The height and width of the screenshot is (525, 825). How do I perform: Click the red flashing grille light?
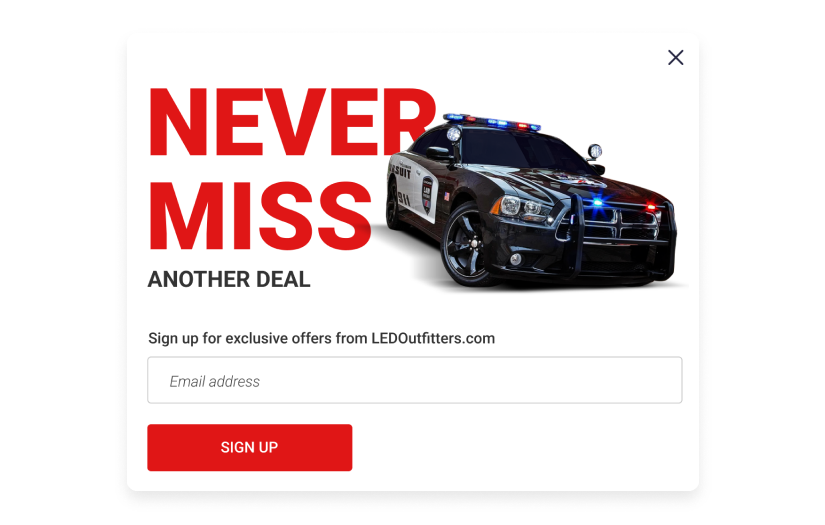[651, 207]
